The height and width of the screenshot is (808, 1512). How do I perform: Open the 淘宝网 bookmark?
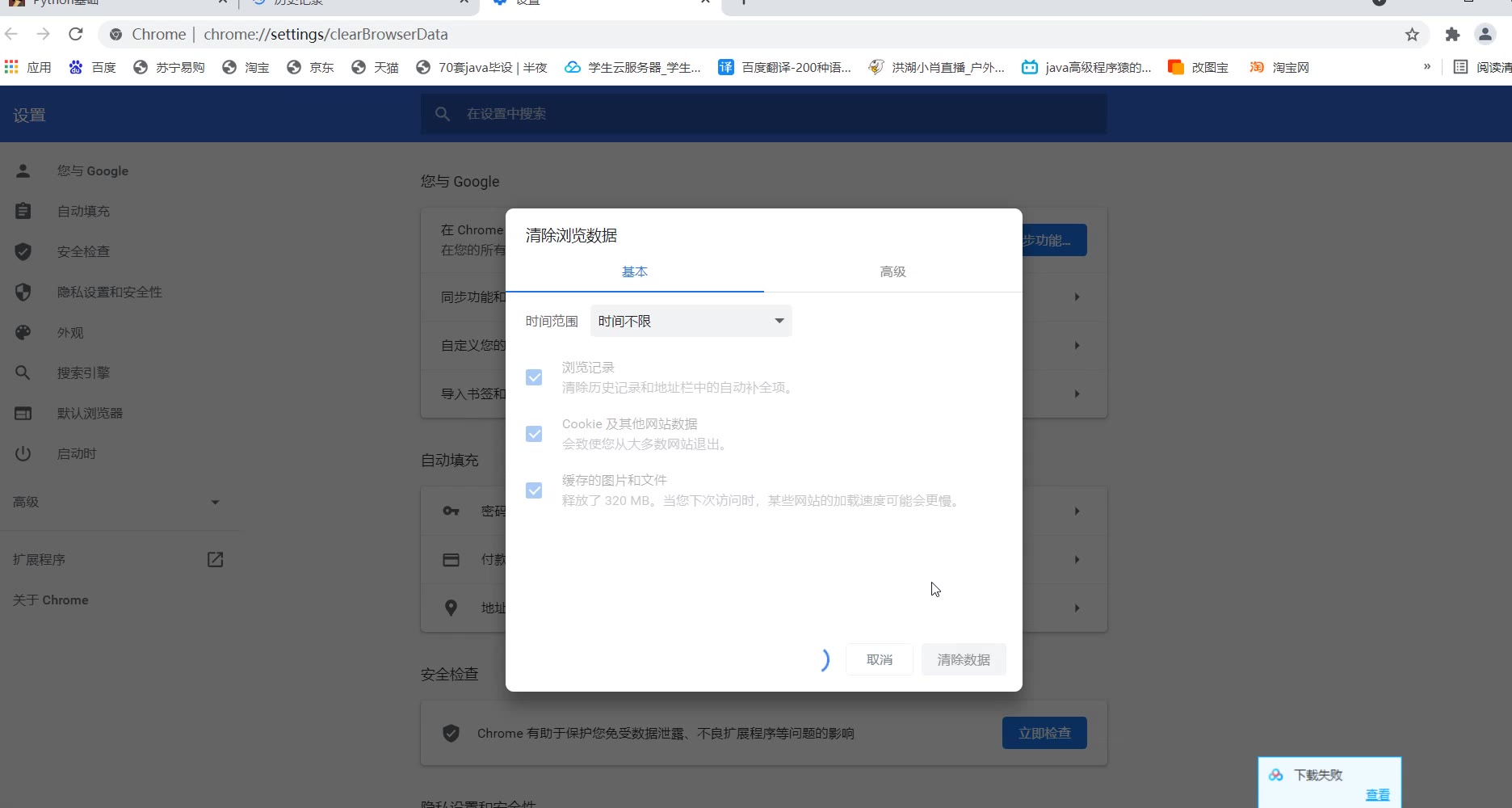pyautogui.click(x=1279, y=67)
